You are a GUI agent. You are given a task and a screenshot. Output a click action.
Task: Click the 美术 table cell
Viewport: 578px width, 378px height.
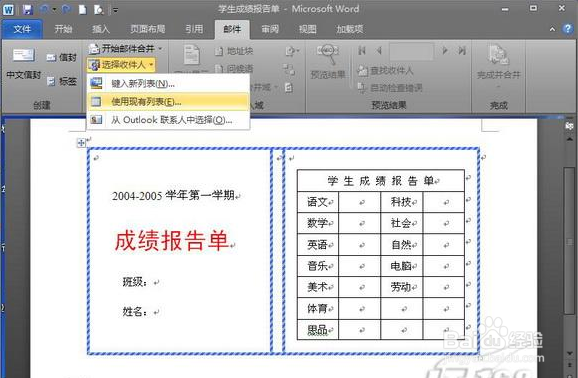tap(318, 287)
